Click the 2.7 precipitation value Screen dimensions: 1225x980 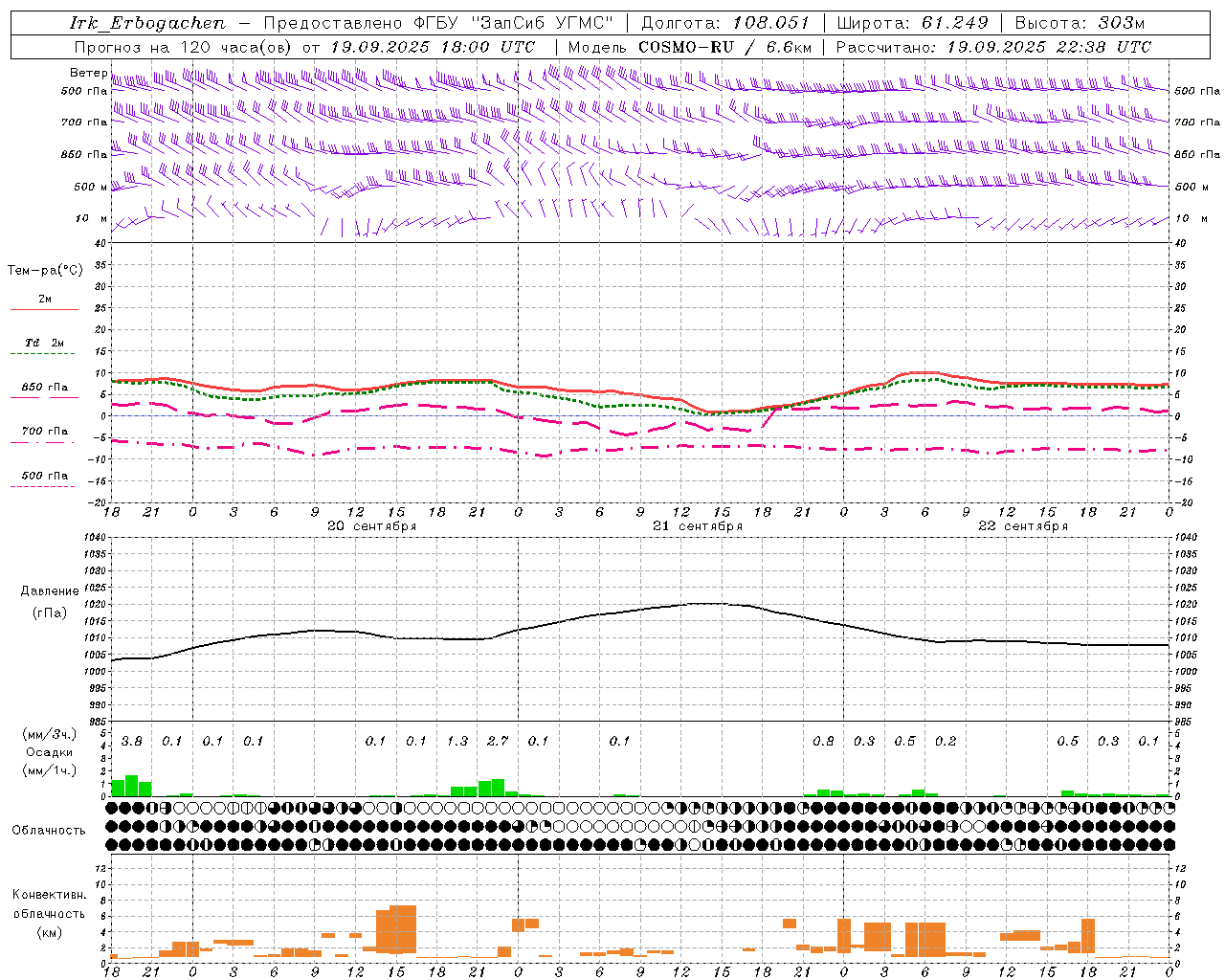[x=498, y=741]
